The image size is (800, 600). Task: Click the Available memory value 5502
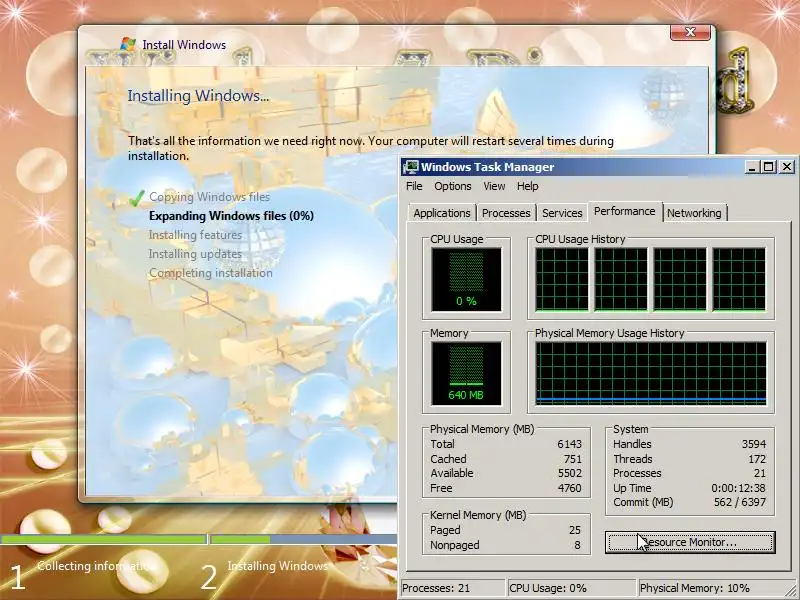tap(569, 473)
